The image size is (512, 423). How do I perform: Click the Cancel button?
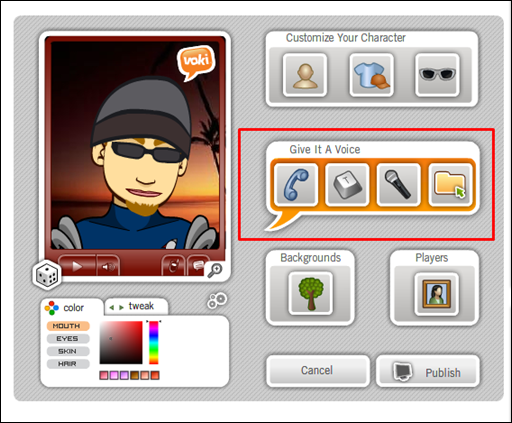coord(318,370)
